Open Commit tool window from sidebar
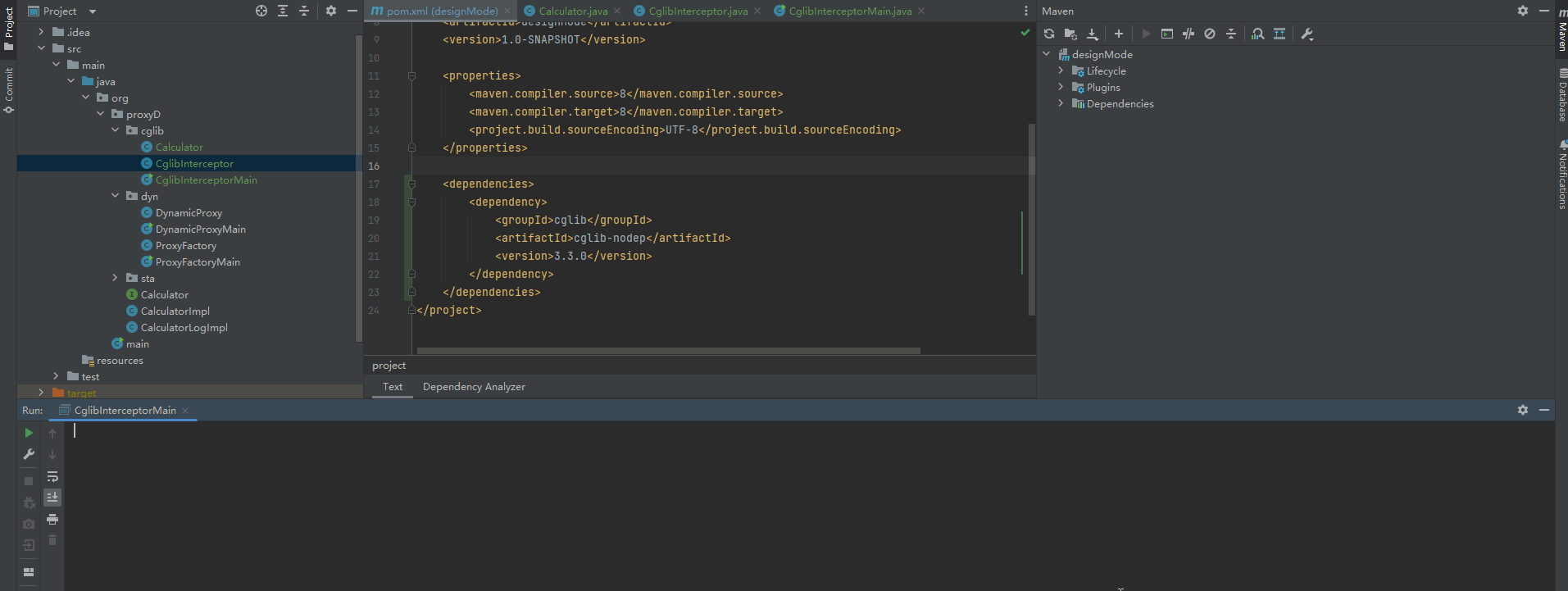Image resolution: width=1568 pixels, height=591 pixels. [8, 90]
